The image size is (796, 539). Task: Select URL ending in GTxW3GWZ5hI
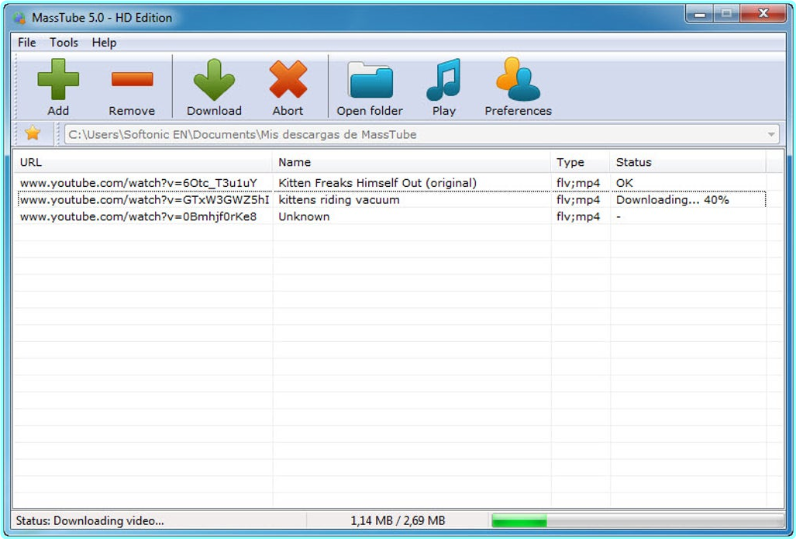(145, 200)
